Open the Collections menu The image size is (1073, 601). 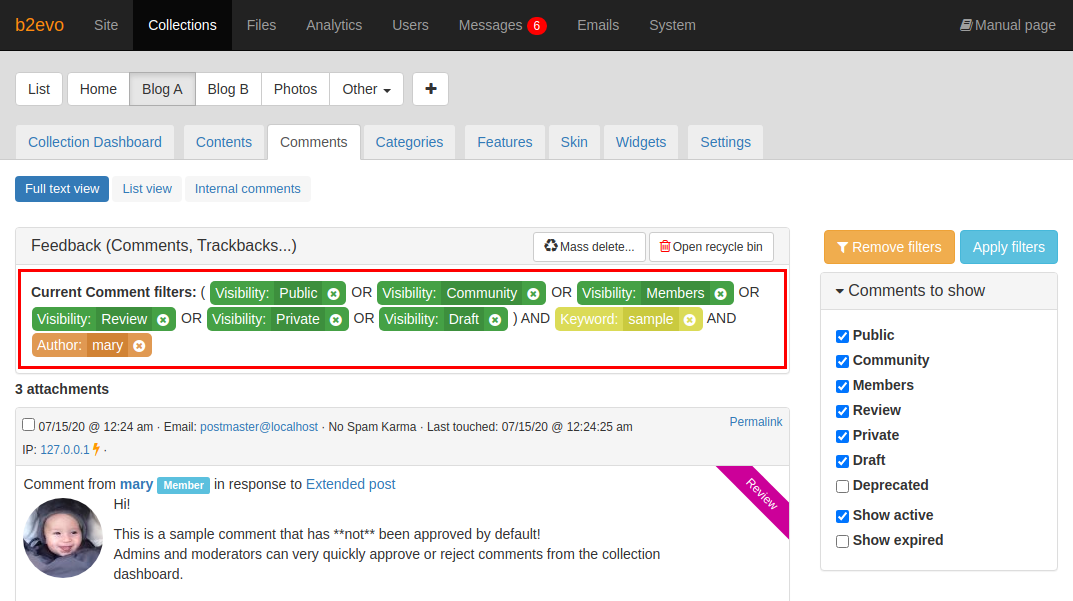(182, 25)
